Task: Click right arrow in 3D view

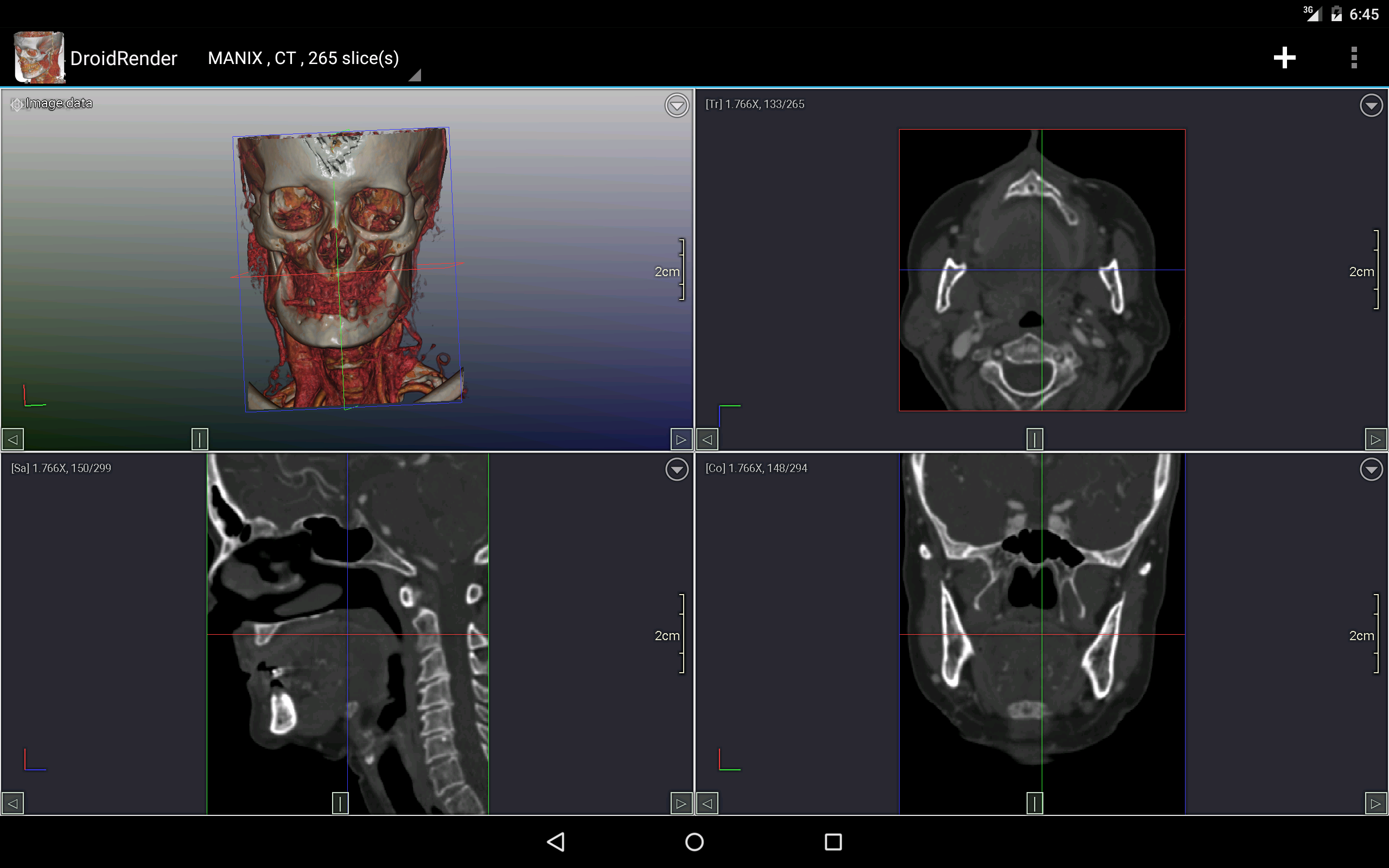Action: click(x=681, y=440)
